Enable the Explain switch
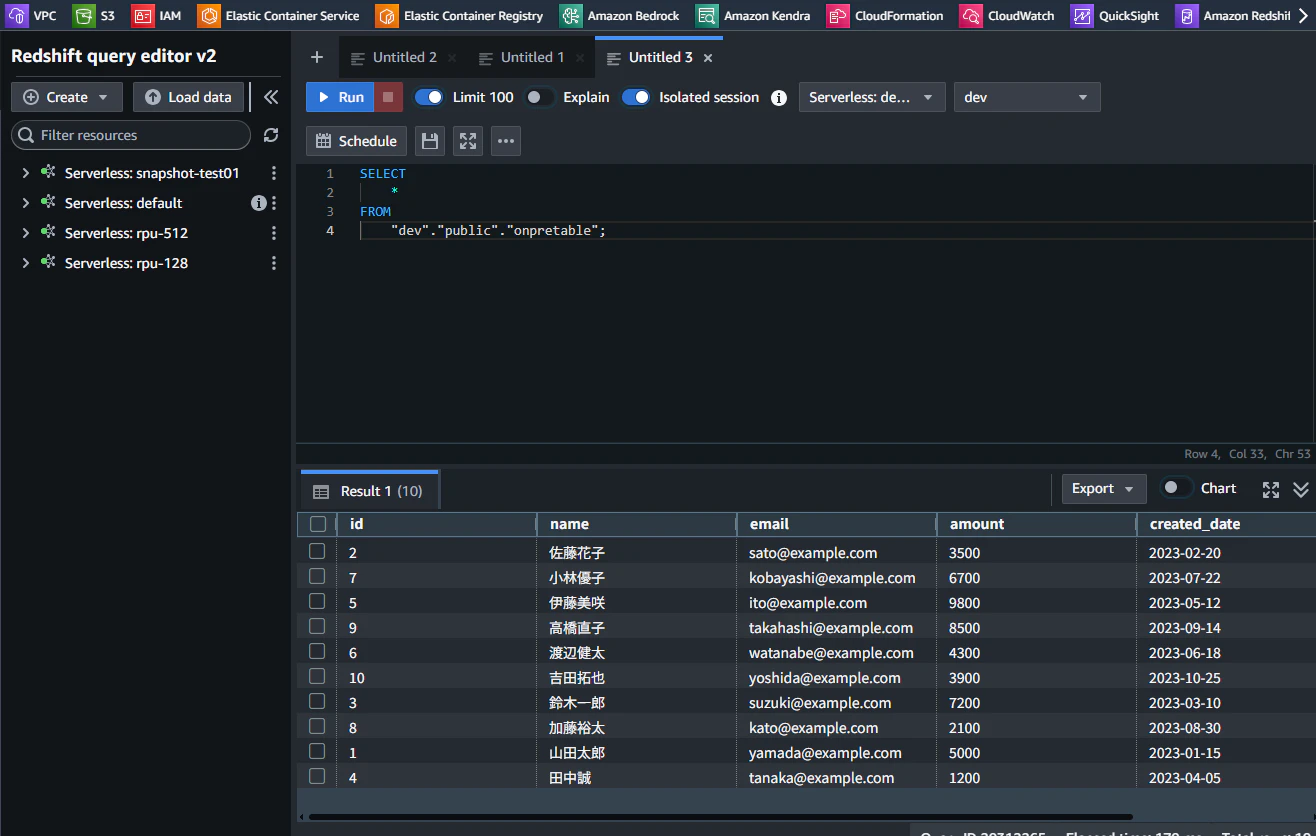The image size is (1316, 836). coord(539,97)
